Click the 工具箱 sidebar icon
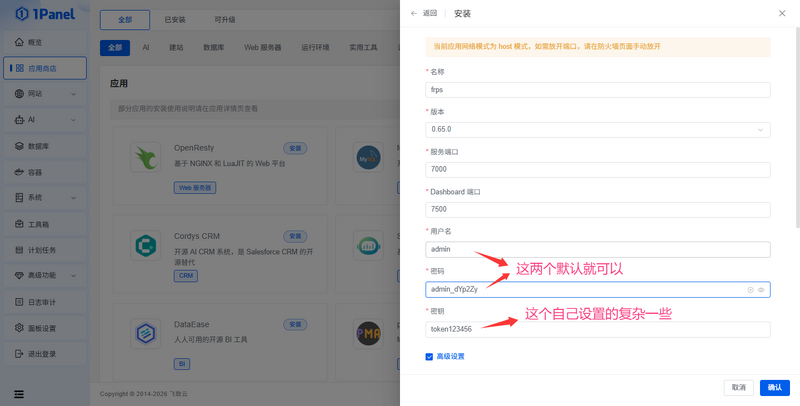 (20, 224)
